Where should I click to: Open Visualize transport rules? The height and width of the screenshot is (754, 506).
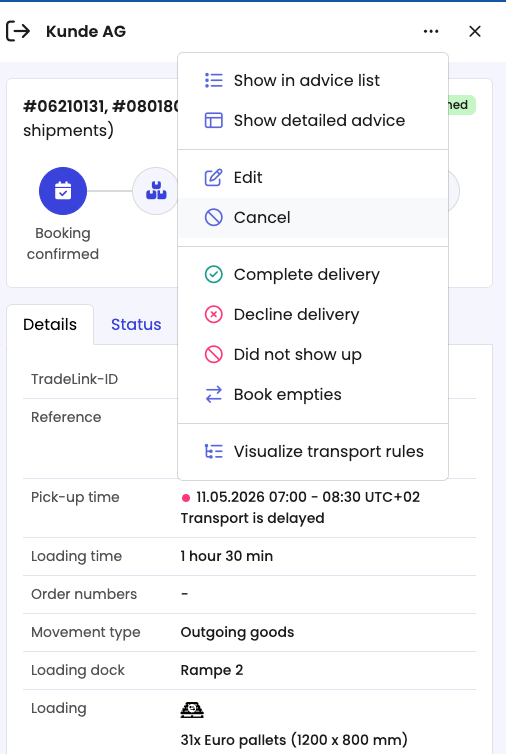pos(313,452)
